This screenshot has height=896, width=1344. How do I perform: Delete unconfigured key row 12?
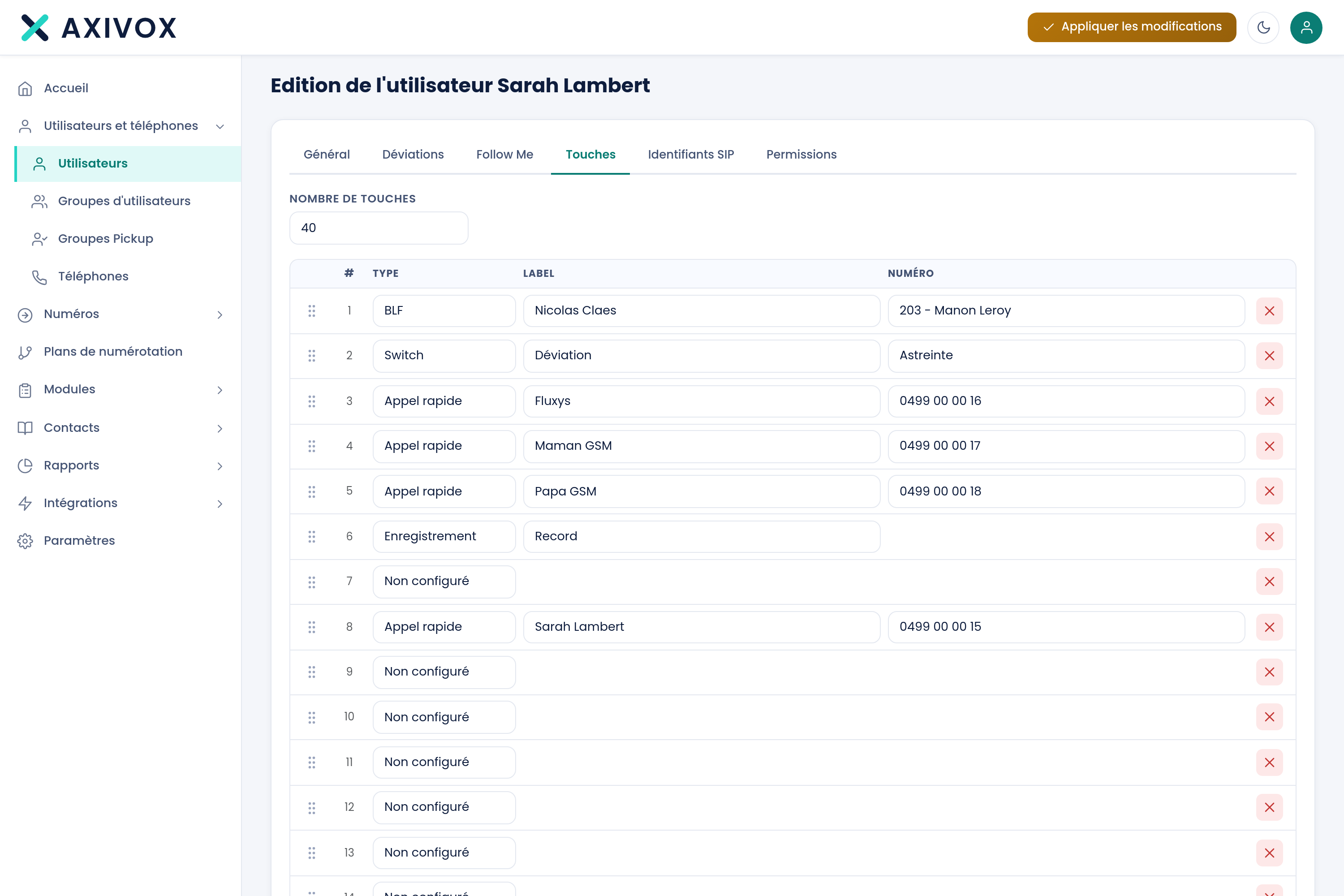click(1269, 807)
